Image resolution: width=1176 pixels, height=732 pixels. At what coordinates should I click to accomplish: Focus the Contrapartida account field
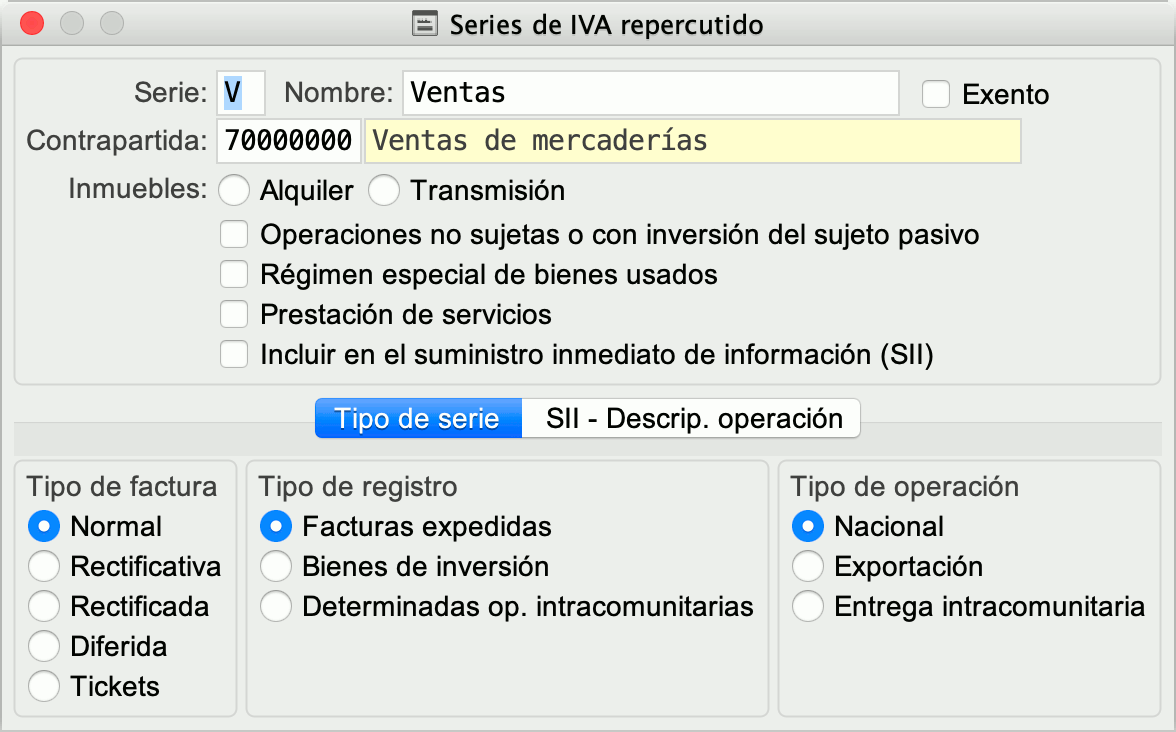point(288,141)
